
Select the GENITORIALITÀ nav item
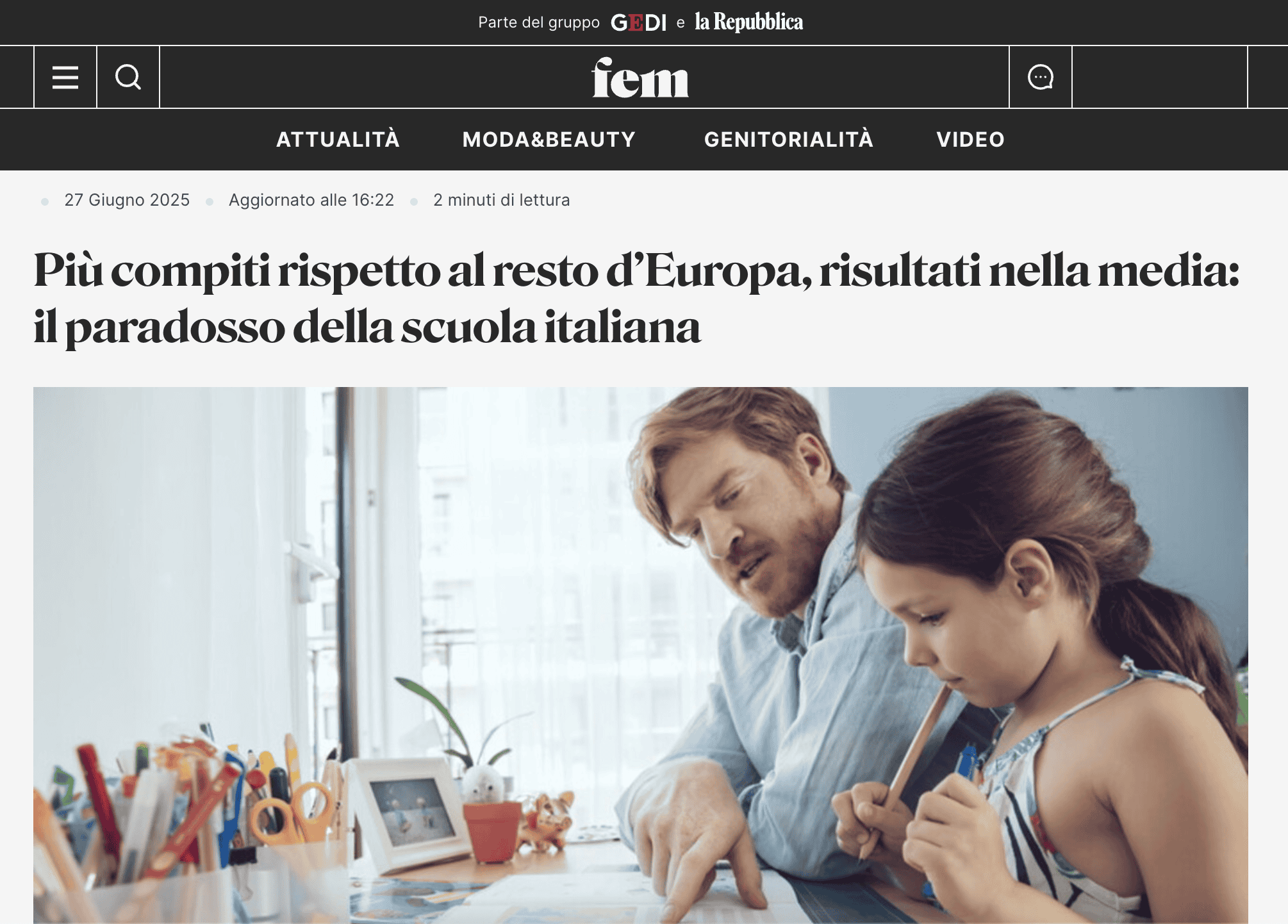click(789, 139)
